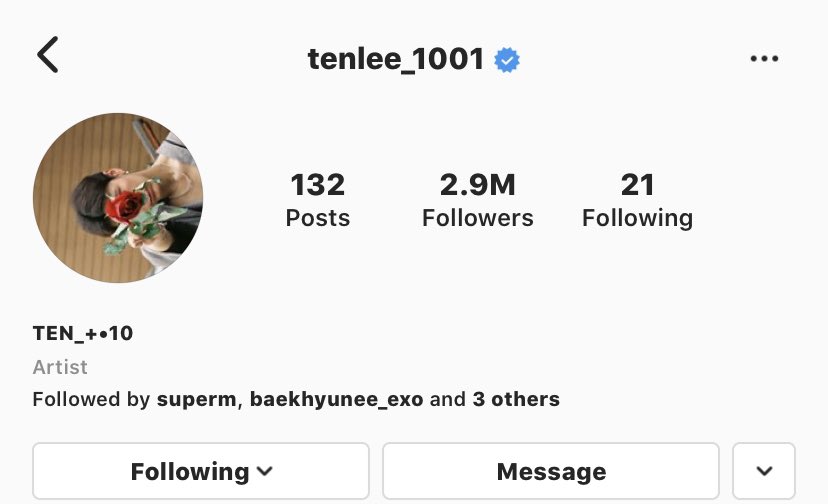Screen dimensions: 828x504
Task: Tap the Artist category label
Action: tap(60, 367)
